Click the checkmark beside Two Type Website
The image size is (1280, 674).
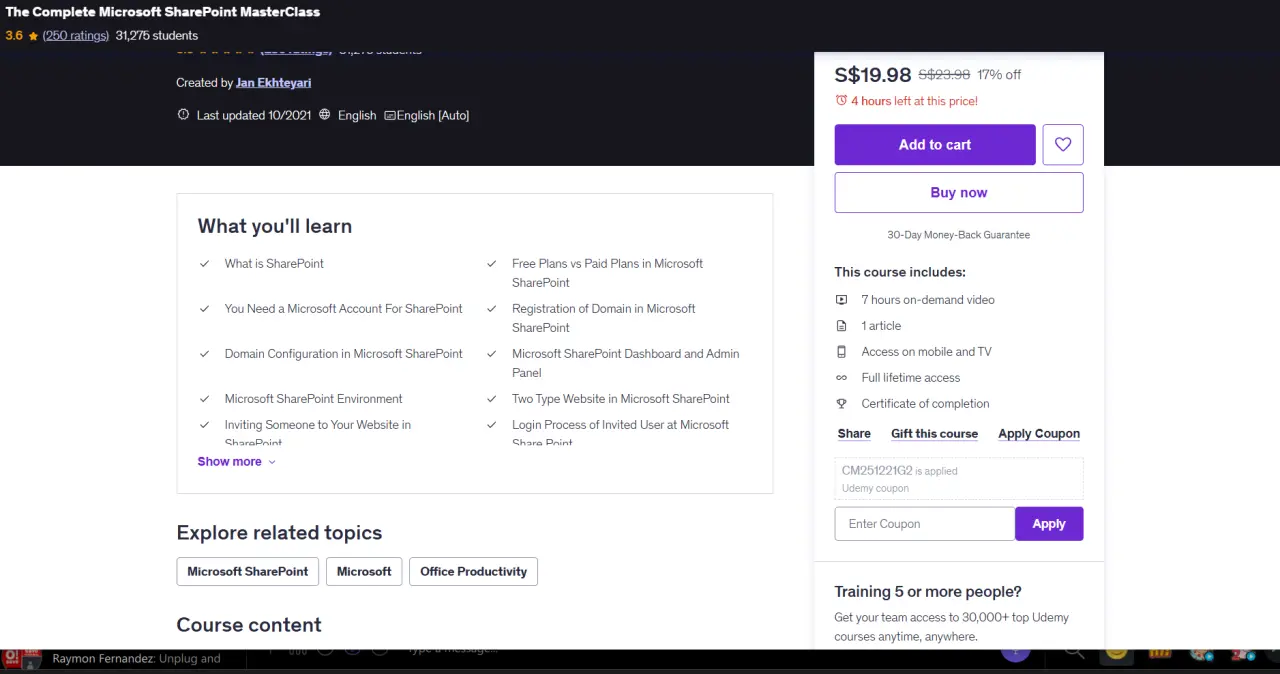492,399
